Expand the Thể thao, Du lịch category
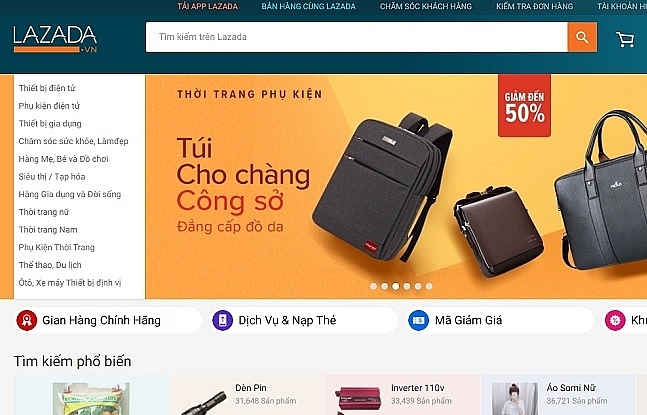 click(50, 265)
